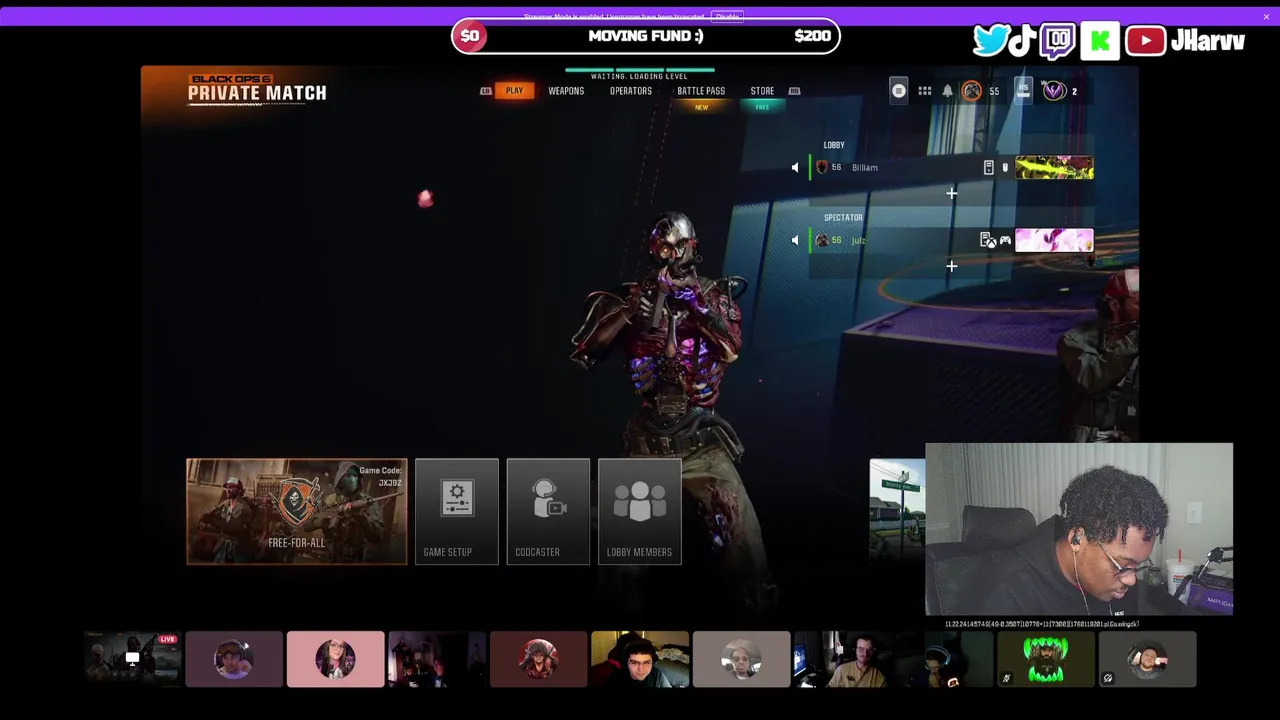Click Billiam's mouse input icon
Screen dimensions: 1280x720
pyautogui.click(x=1005, y=168)
